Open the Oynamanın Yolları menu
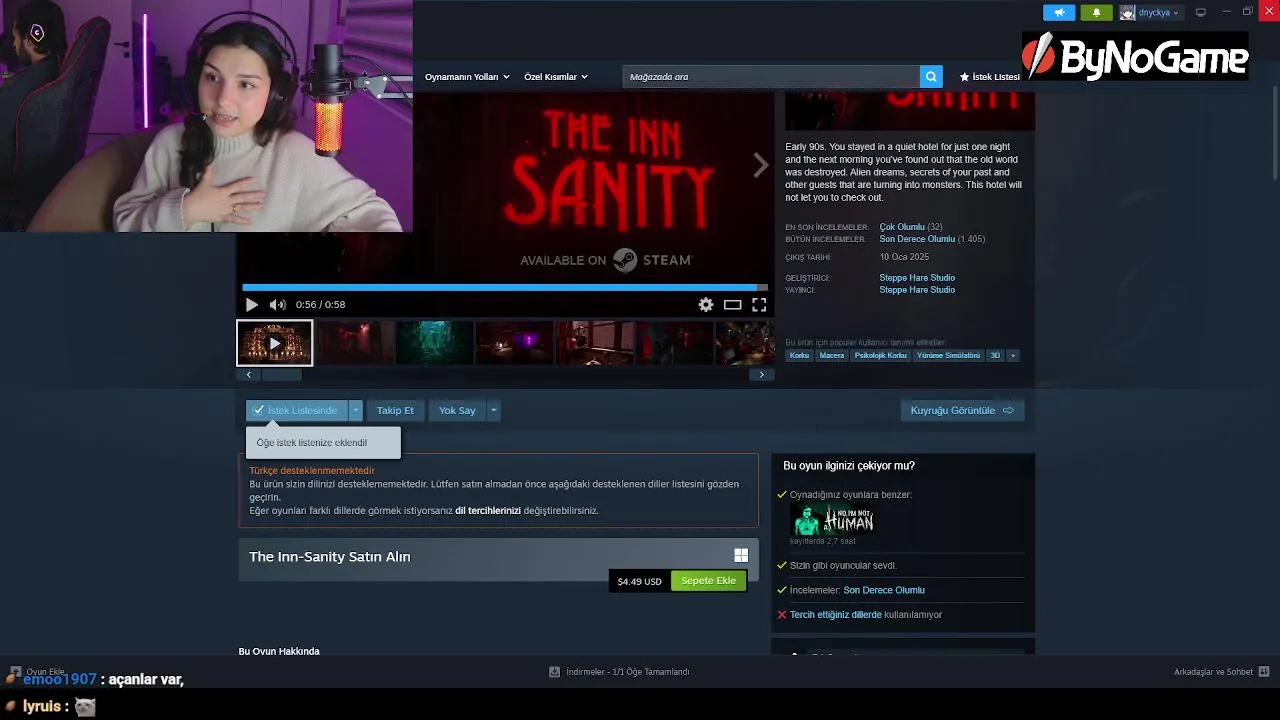The height and width of the screenshot is (720, 1280). [x=467, y=77]
